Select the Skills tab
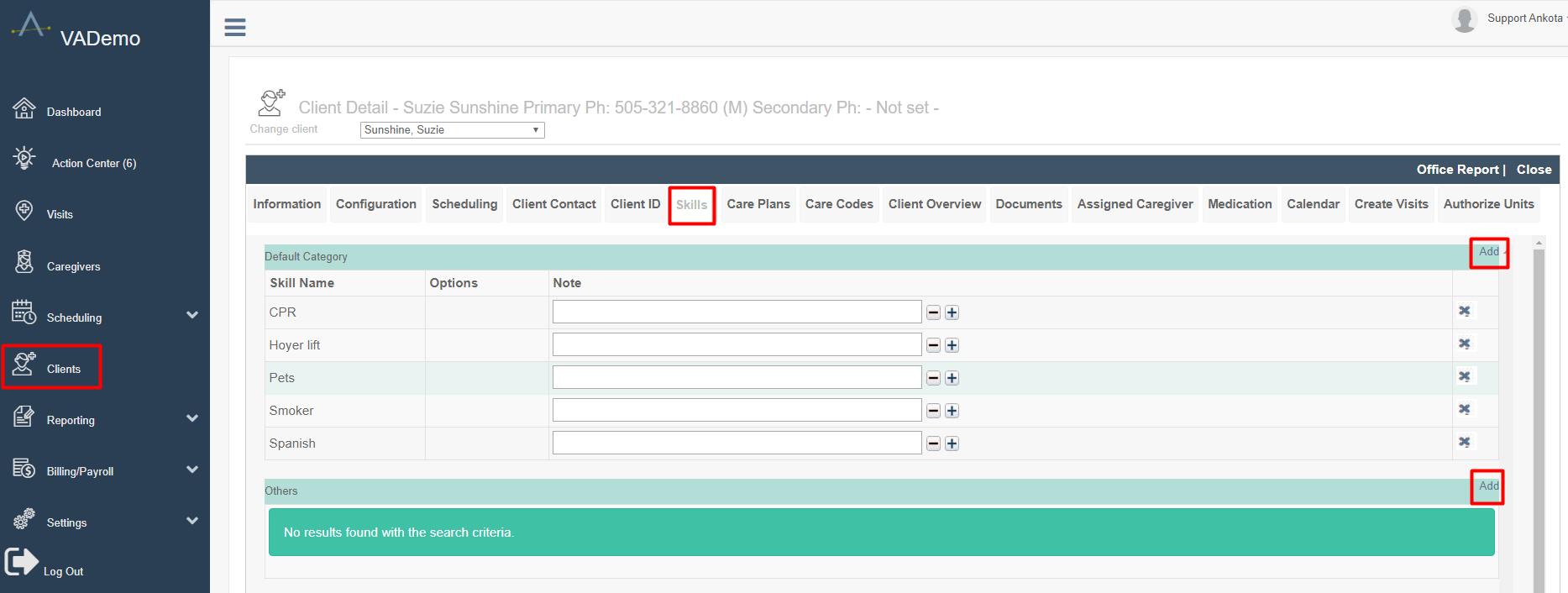This screenshot has width=1568, height=593. pos(692,205)
